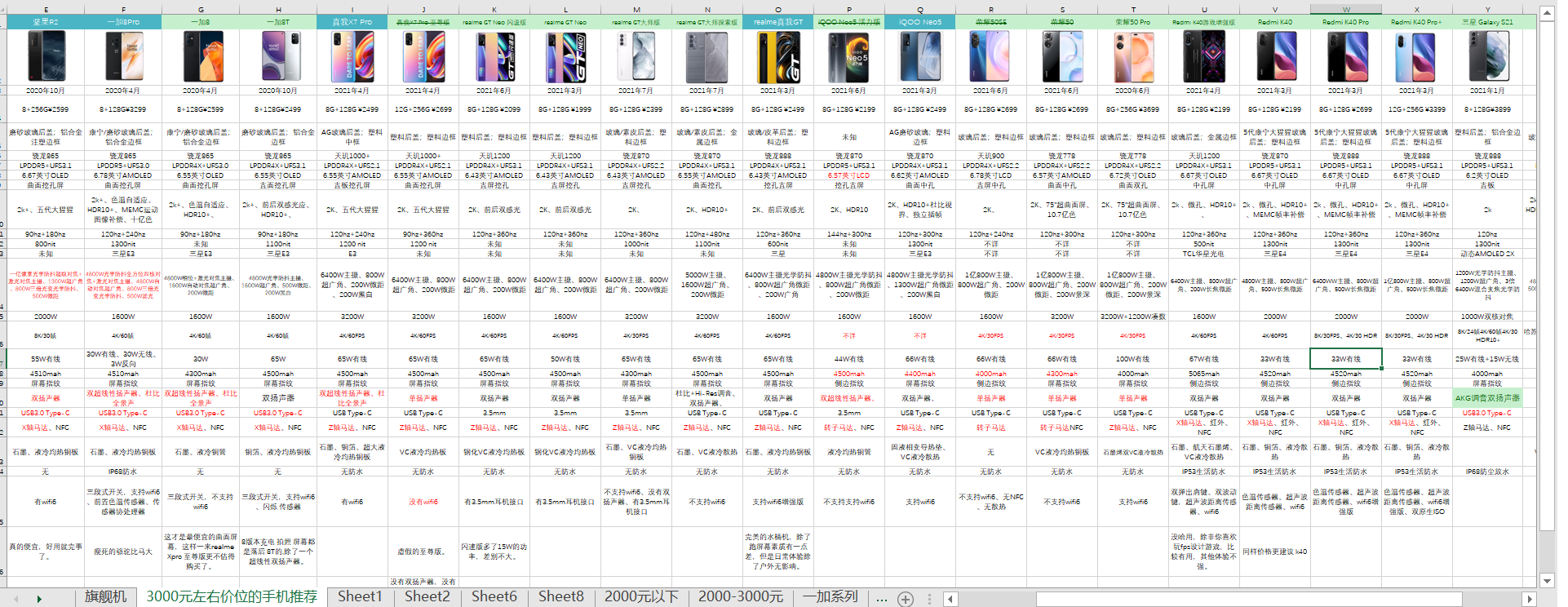Click the 8+256G¥2599 price cell
Image resolution: width=1568 pixels, height=607 pixels.
[46, 109]
